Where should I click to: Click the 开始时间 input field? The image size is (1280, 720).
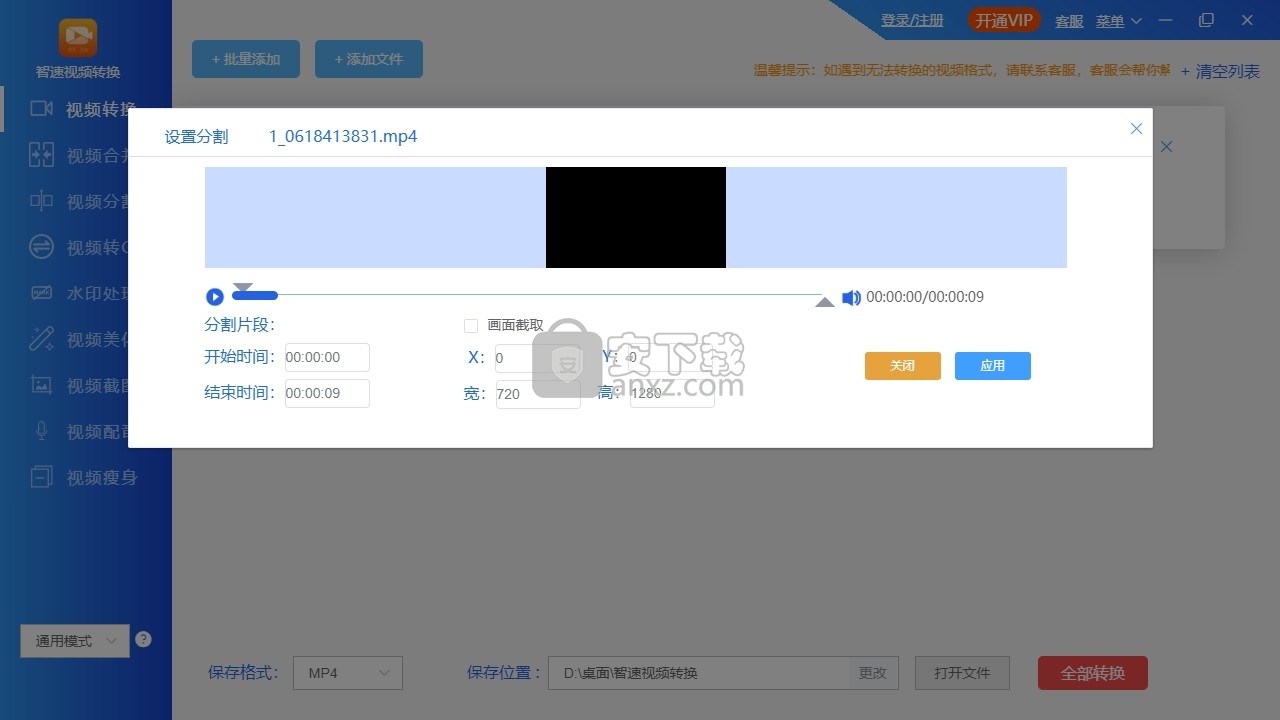click(x=327, y=357)
